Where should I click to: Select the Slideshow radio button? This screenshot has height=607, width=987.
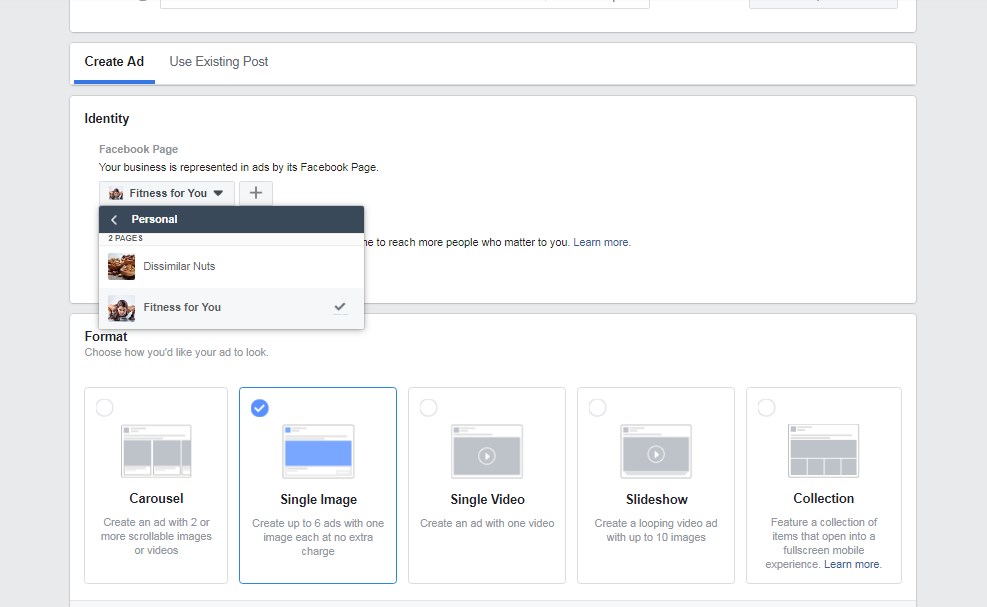click(597, 407)
